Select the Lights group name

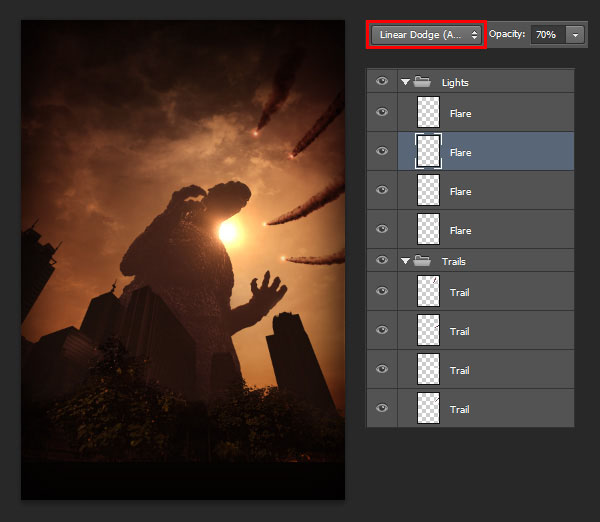(455, 83)
